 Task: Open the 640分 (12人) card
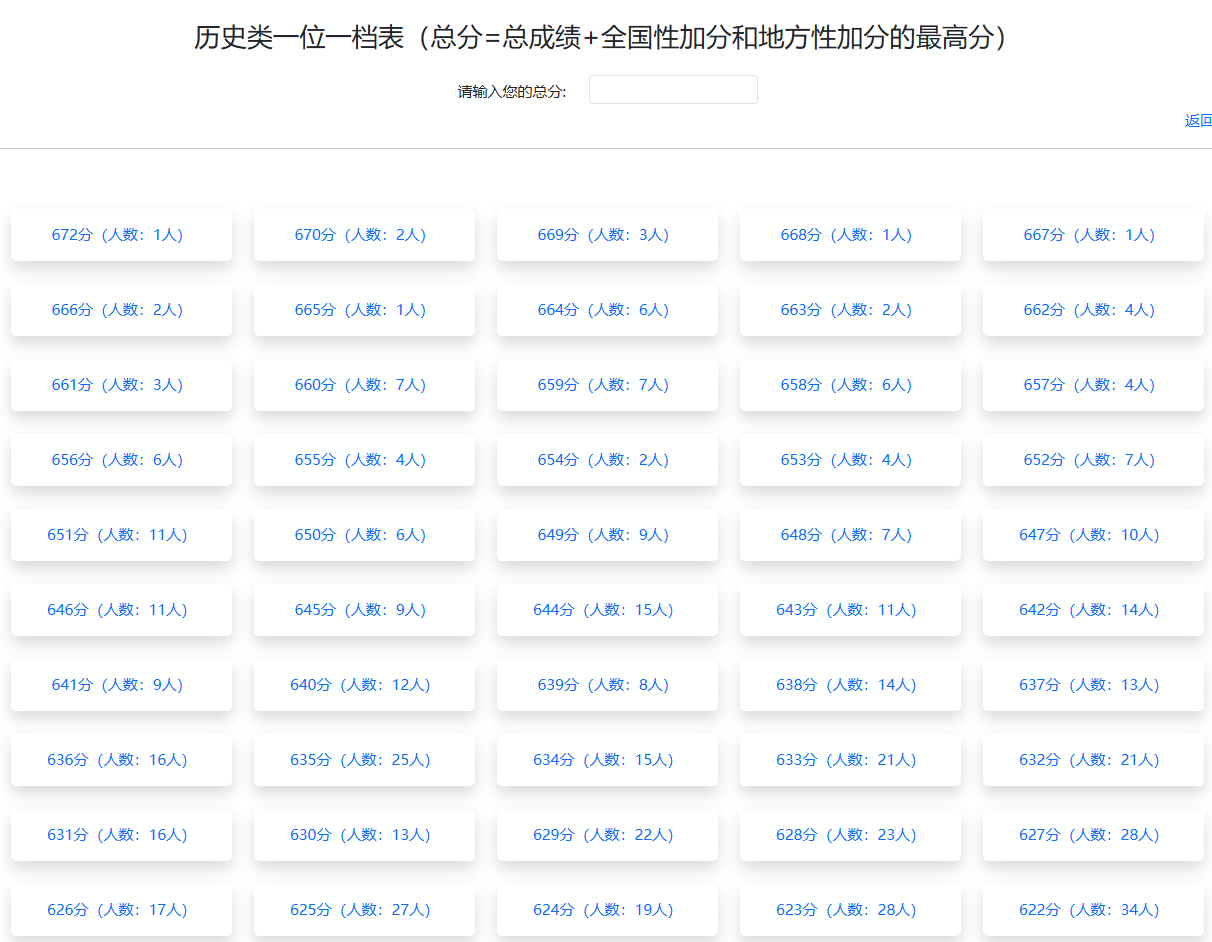(364, 685)
